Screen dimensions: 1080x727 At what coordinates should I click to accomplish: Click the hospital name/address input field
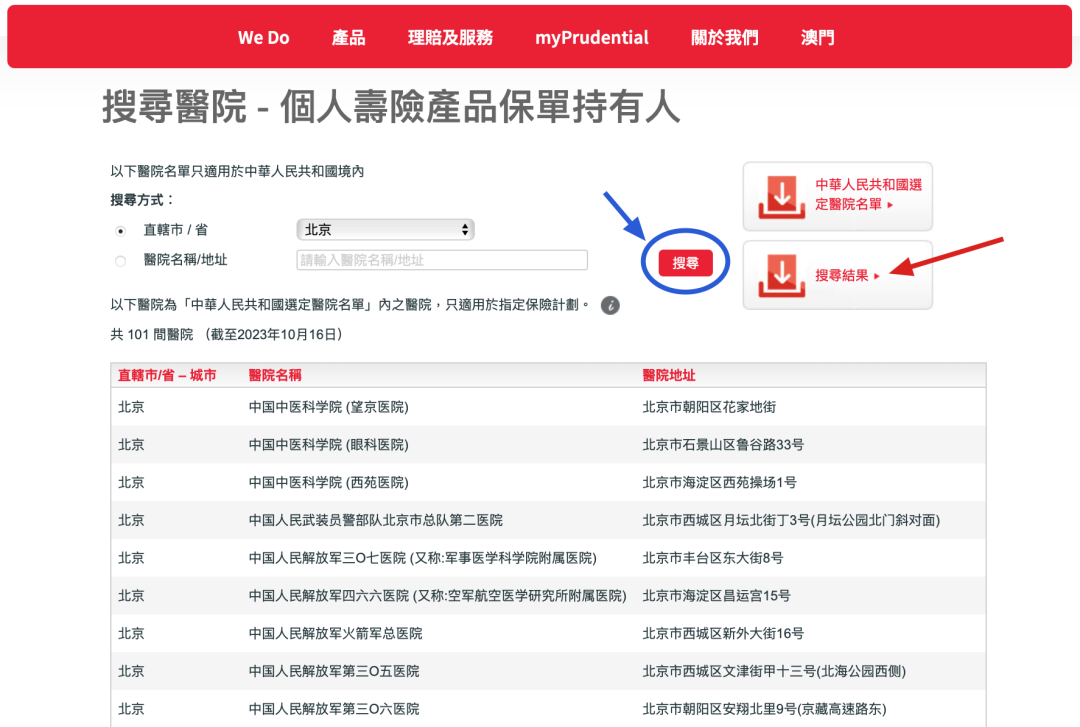[x=442, y=260]
